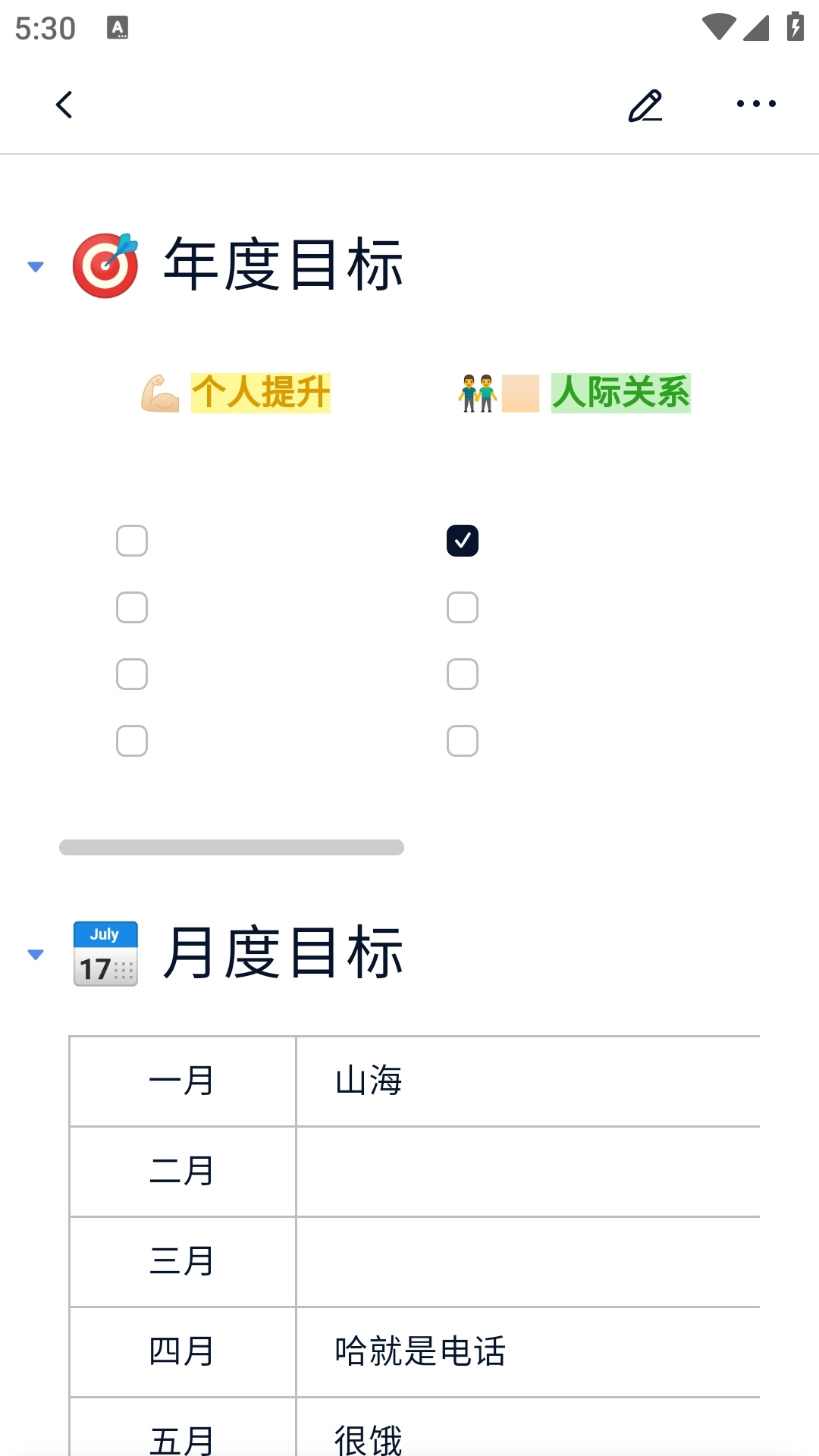Screen dimensions: 819x1456
Task: Open the three-dot options menu
Action: tap(755, 105)
